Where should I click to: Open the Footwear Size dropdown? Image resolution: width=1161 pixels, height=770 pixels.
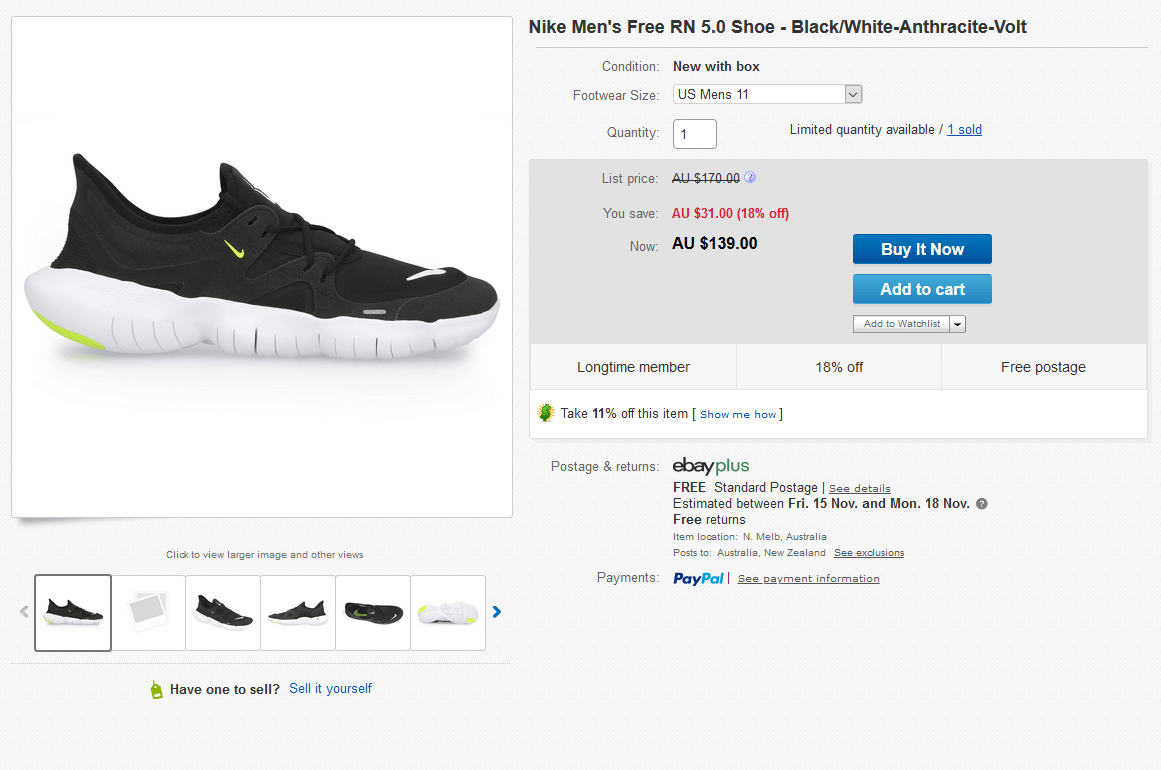[x=767, y=94]
